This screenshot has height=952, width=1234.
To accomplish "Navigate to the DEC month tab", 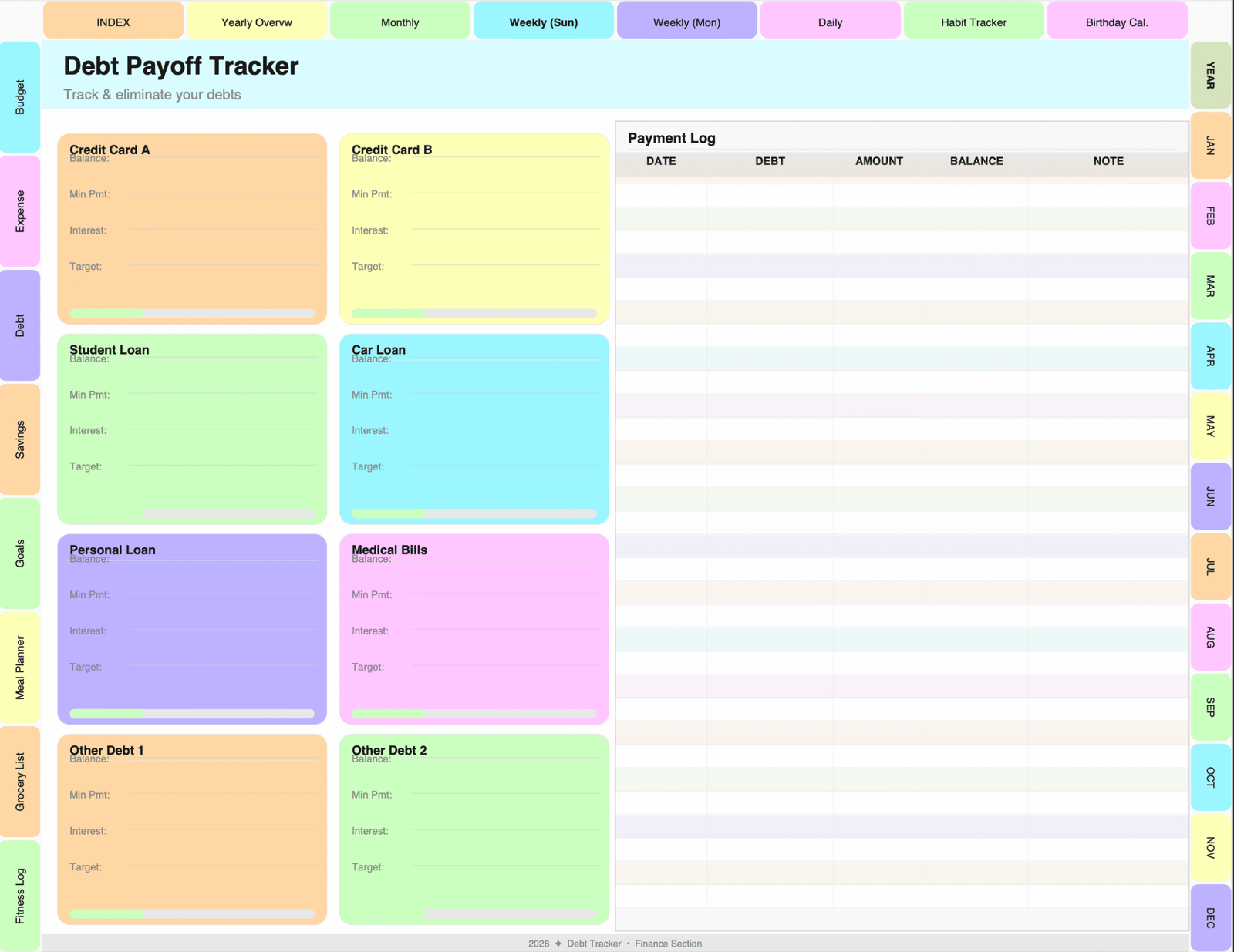I will point(1210,917).
